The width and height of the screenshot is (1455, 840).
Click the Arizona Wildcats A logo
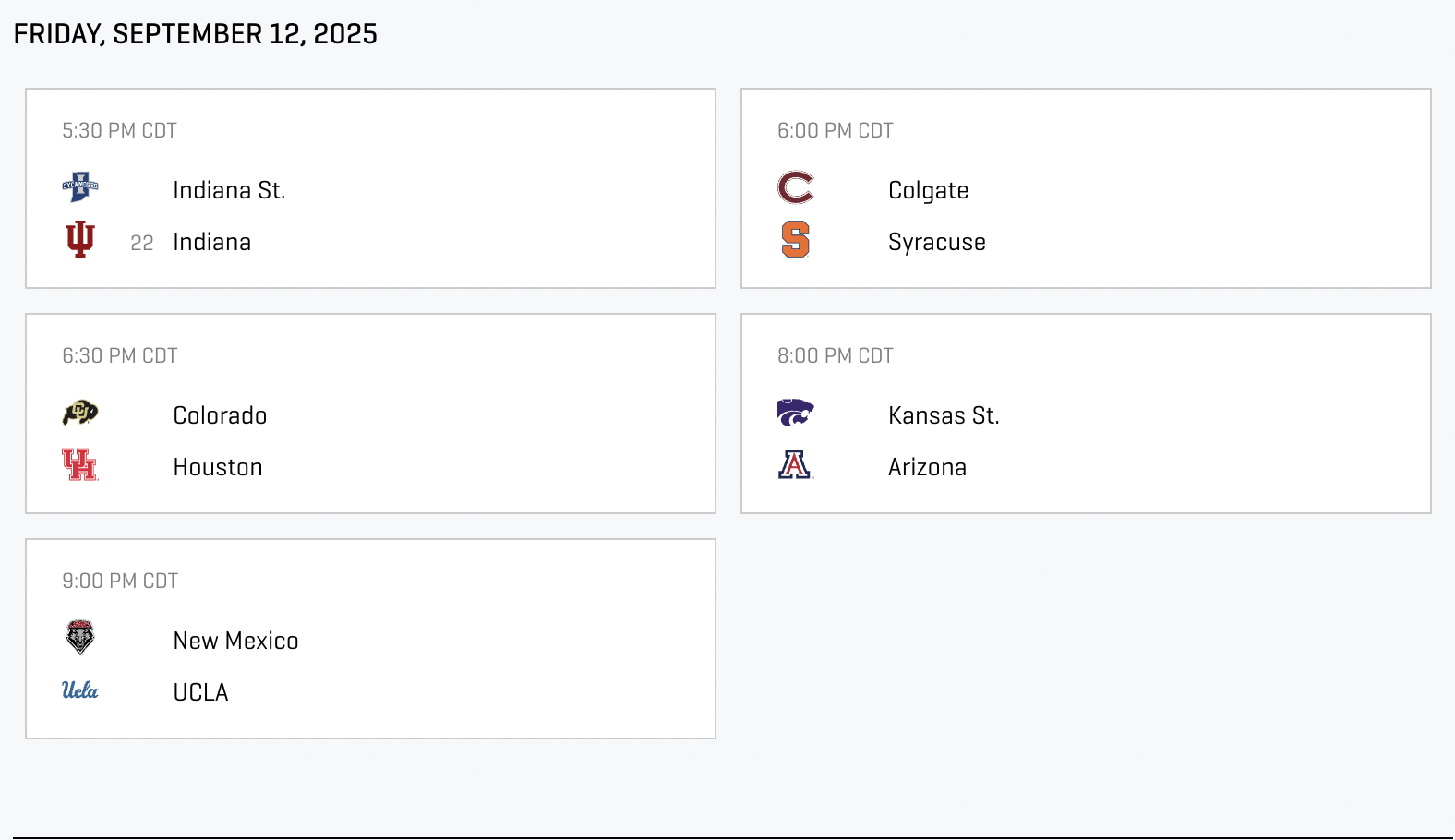(795, 464)
